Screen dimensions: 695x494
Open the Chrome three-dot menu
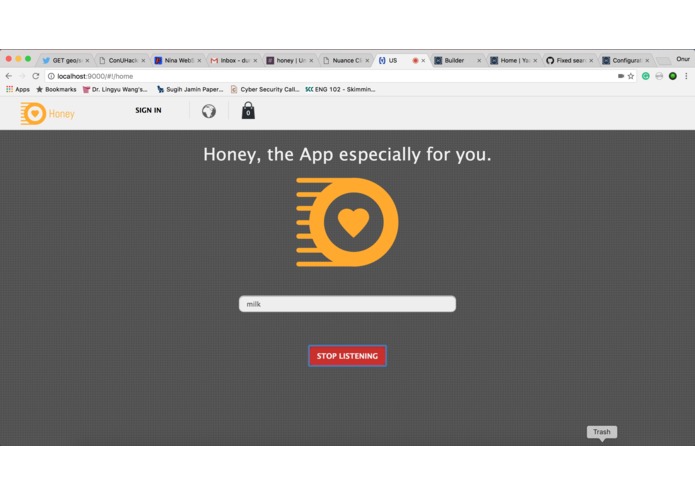(686, 76)
